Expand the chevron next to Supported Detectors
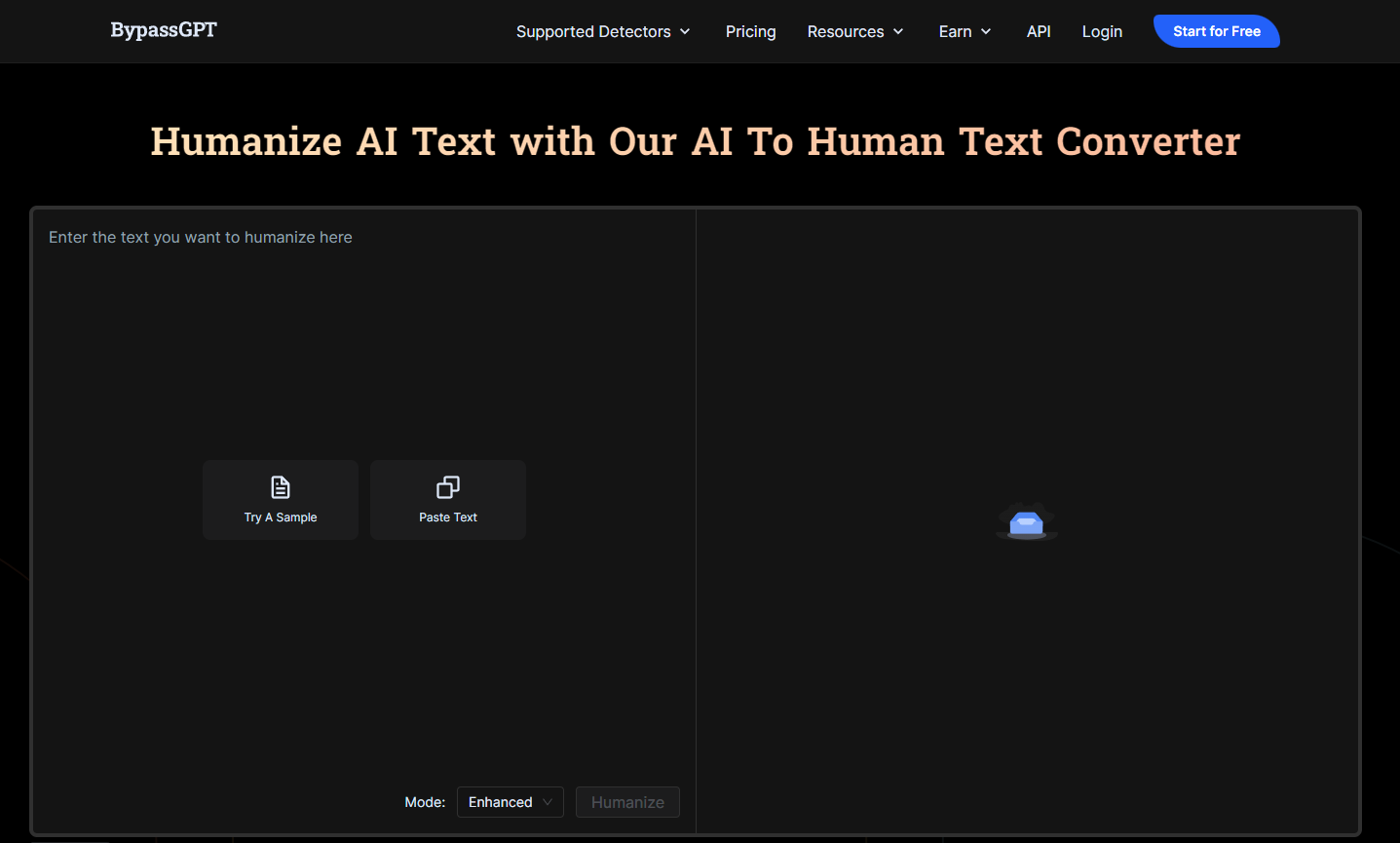1400x843 pixels. [685, 31]
